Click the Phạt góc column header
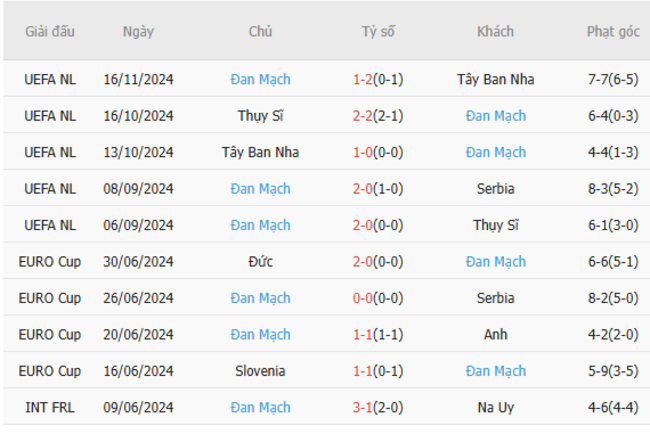650x442 pixels. [x=613, y=32]
